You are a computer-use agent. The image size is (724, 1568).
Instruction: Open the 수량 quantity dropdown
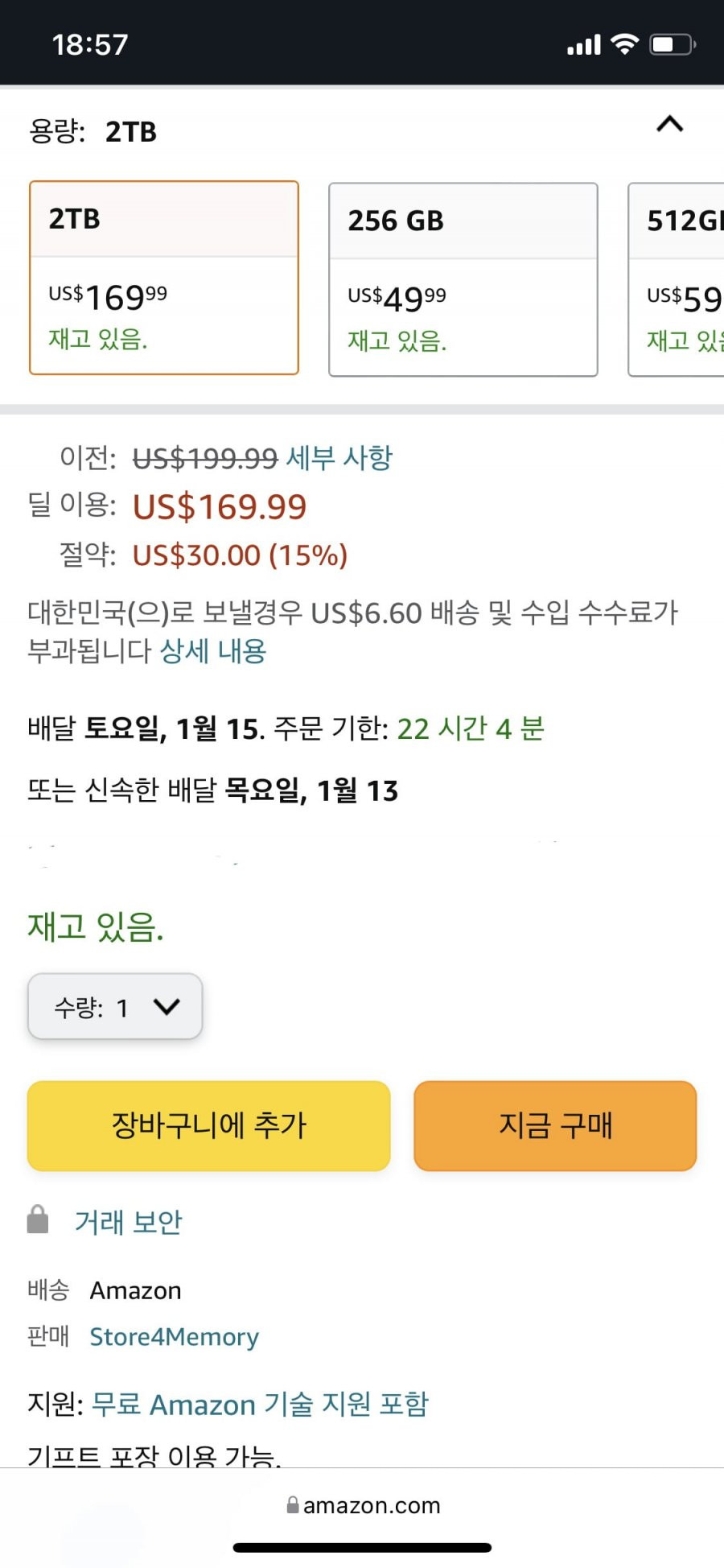[x=115, y=1006]
